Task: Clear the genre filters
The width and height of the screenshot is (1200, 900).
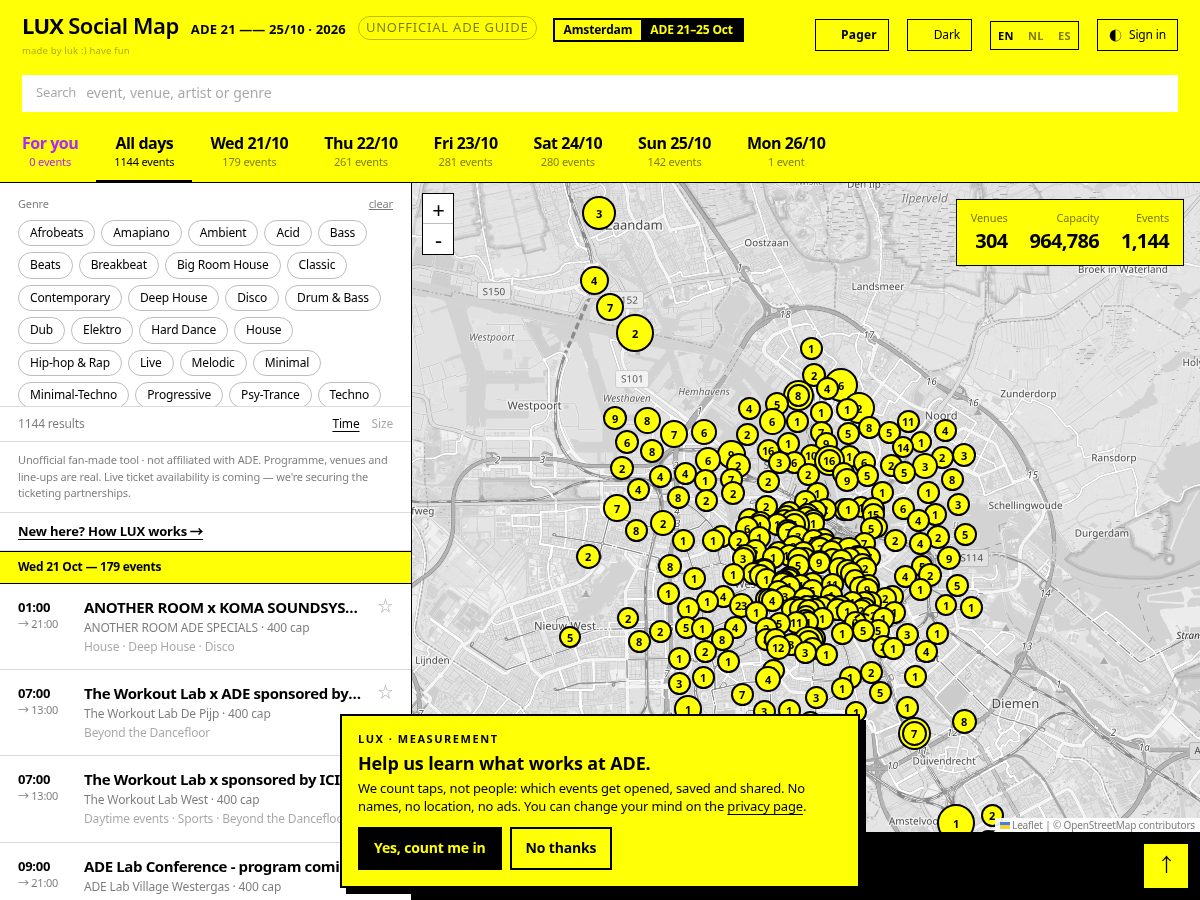Action: click(381, 204)
